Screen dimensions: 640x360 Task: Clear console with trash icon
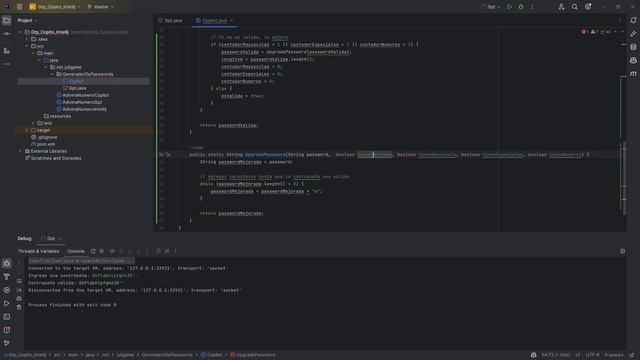(x=19, y=307)
